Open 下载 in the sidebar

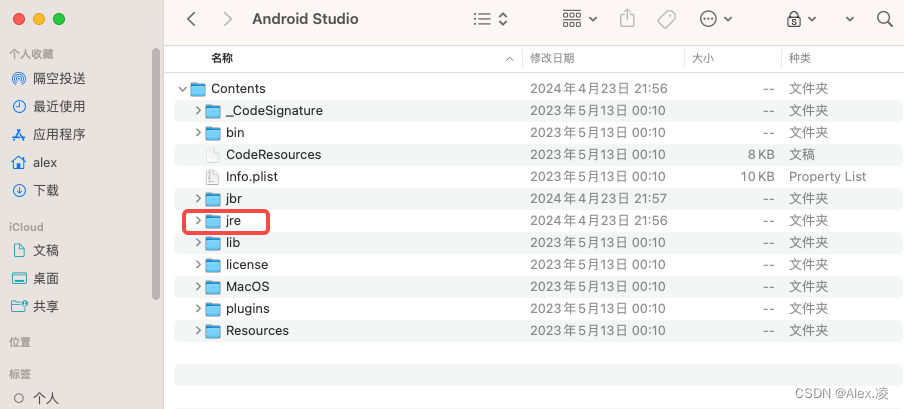(36, 190)
